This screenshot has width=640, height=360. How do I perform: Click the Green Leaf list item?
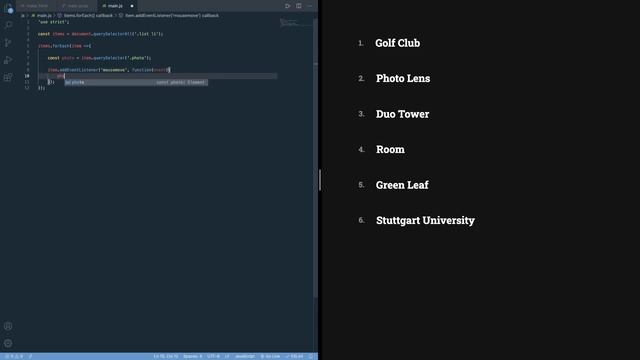click(x=402, y=185)
